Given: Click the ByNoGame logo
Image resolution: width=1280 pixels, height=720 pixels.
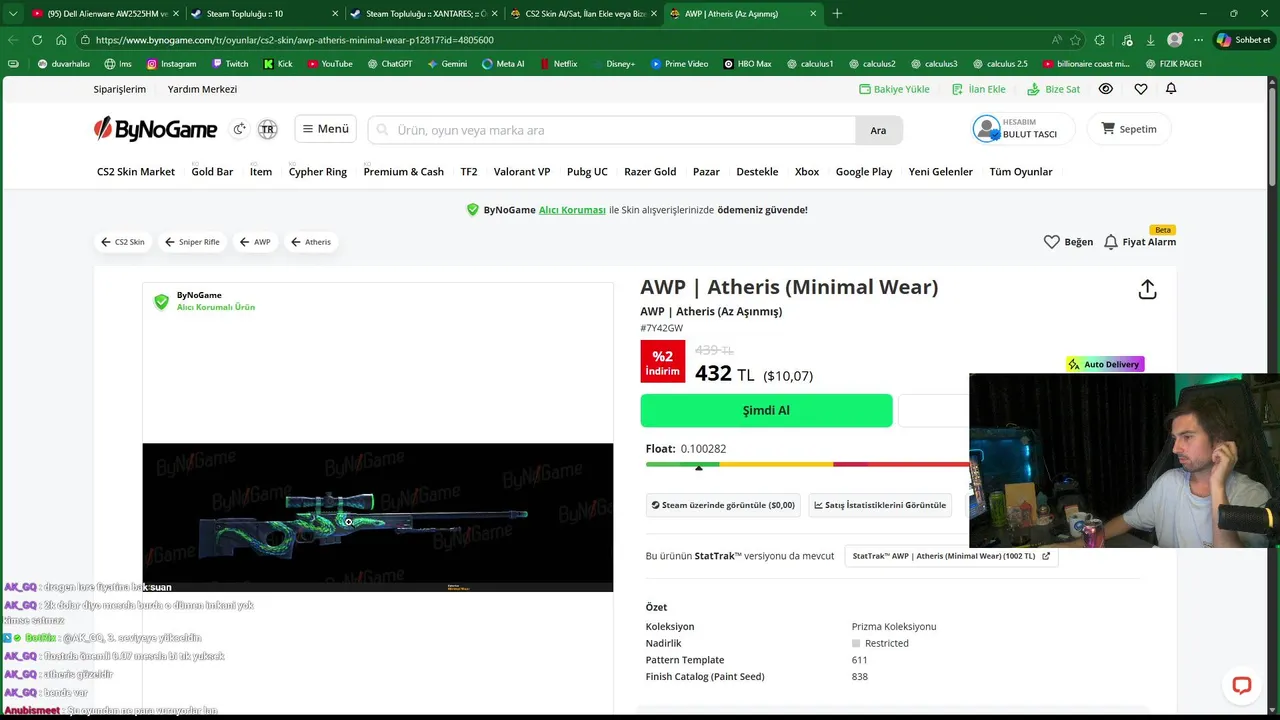Looking at the screenshot, I should 155,129.
